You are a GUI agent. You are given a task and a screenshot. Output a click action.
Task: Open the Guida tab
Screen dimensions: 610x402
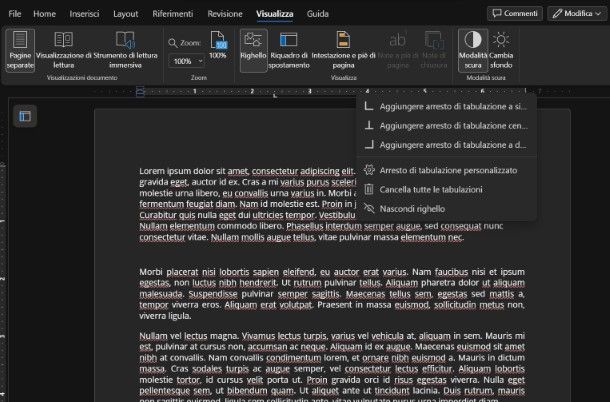tap(317, 14)
